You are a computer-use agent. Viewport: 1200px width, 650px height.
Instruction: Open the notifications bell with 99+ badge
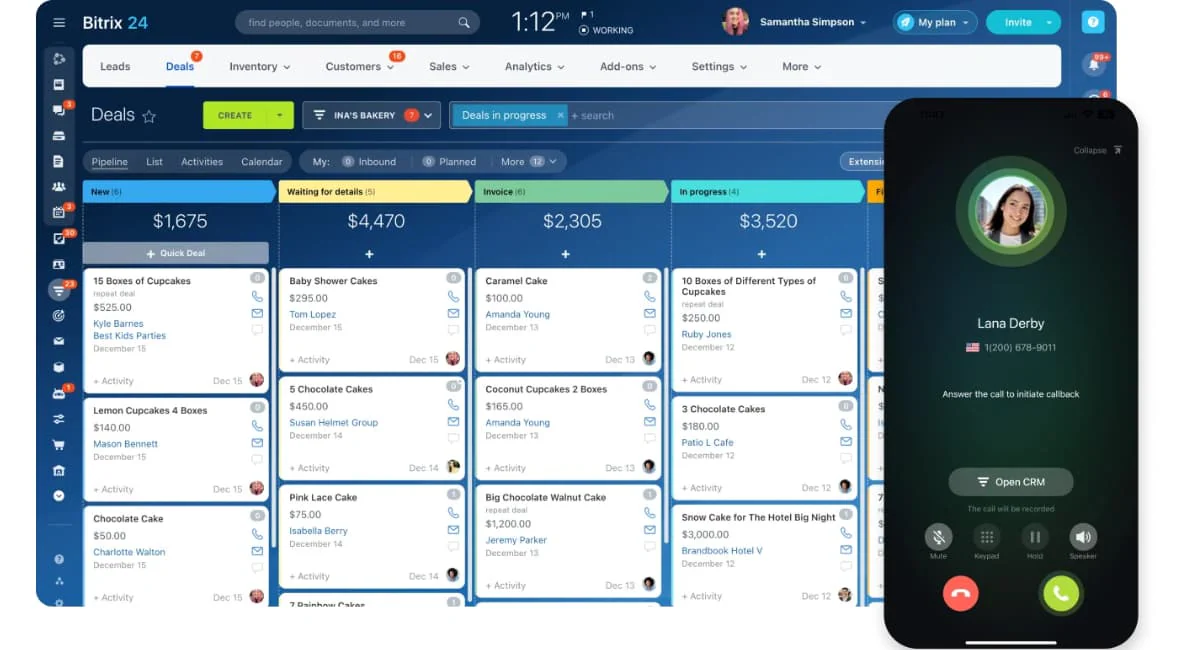pos(1093,65)
